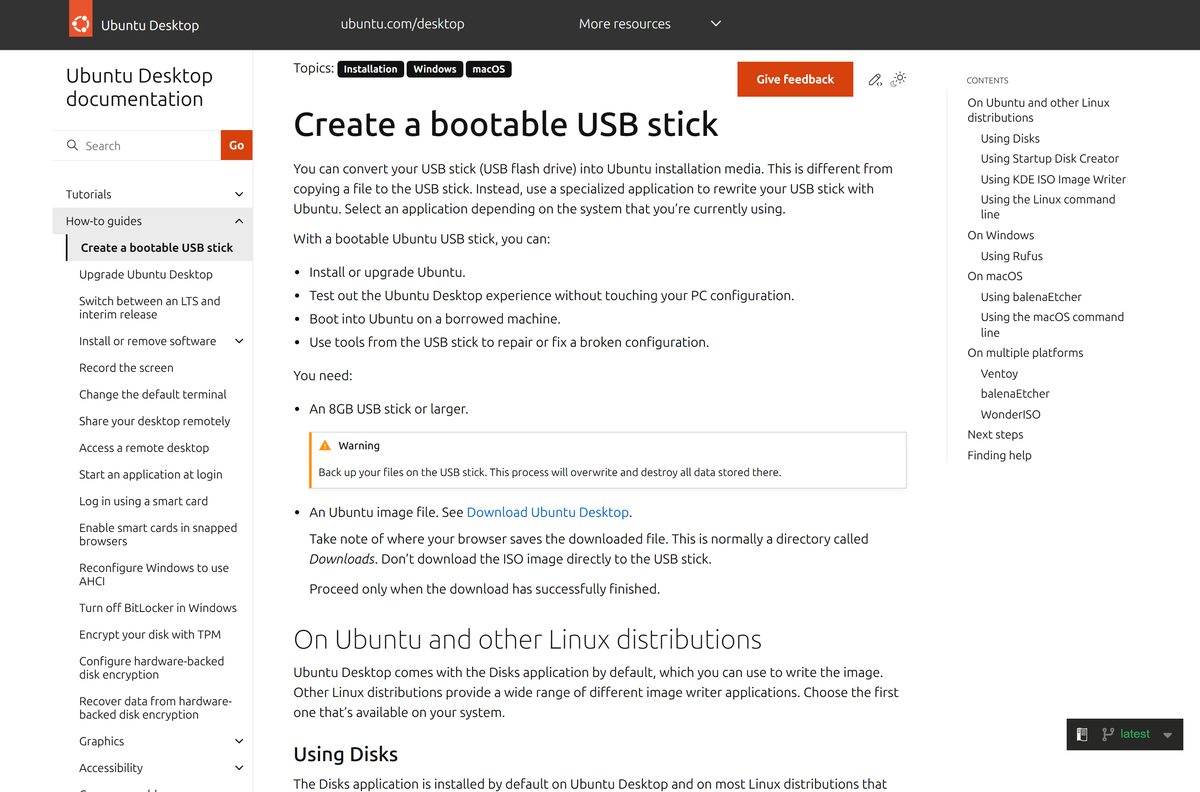Jump to Using Rufus in contents
The height and width of the screenshot is (792, 1200).
(x=1012, y=256)
